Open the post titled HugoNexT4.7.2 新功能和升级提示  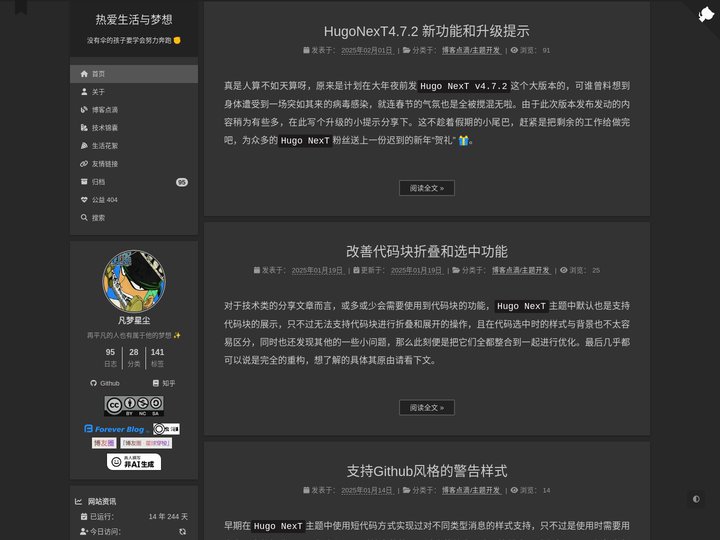click(427, 31)
